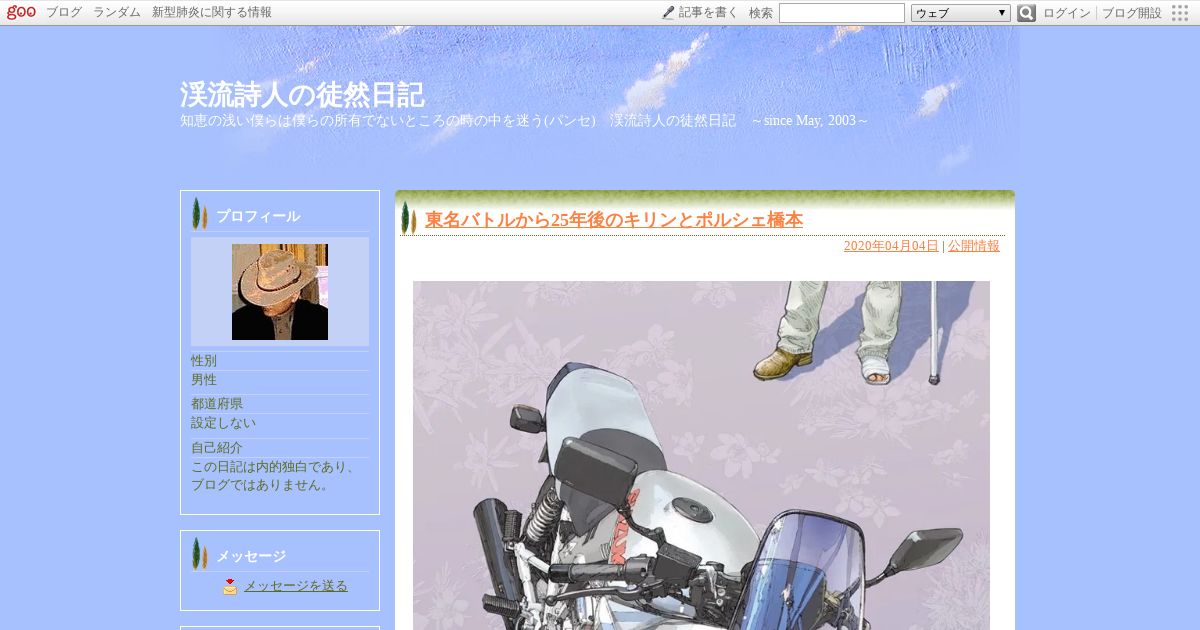Click the 公開情報 category link
1200x630 pixels.
click(974, 246)
